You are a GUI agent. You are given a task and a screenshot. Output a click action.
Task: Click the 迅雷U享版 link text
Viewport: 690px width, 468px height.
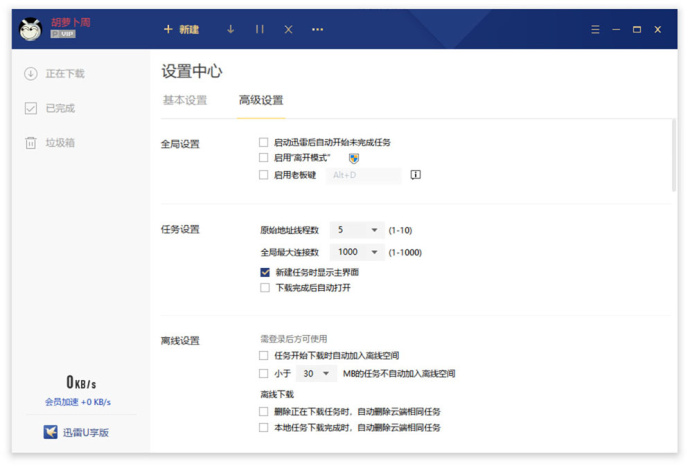[x=86, y=432]
